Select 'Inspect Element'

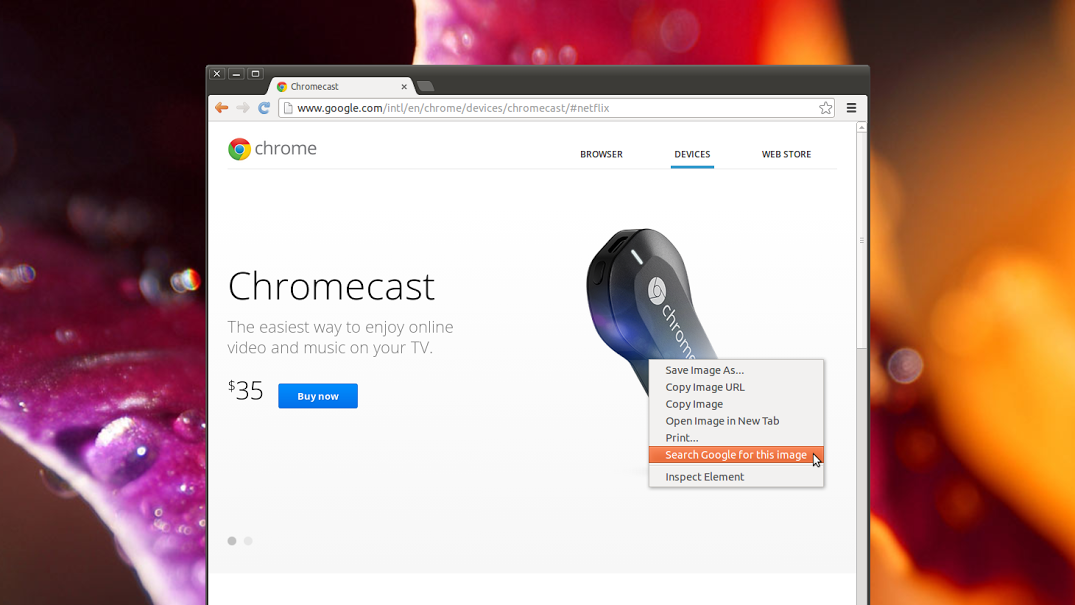tap(704, 477)
